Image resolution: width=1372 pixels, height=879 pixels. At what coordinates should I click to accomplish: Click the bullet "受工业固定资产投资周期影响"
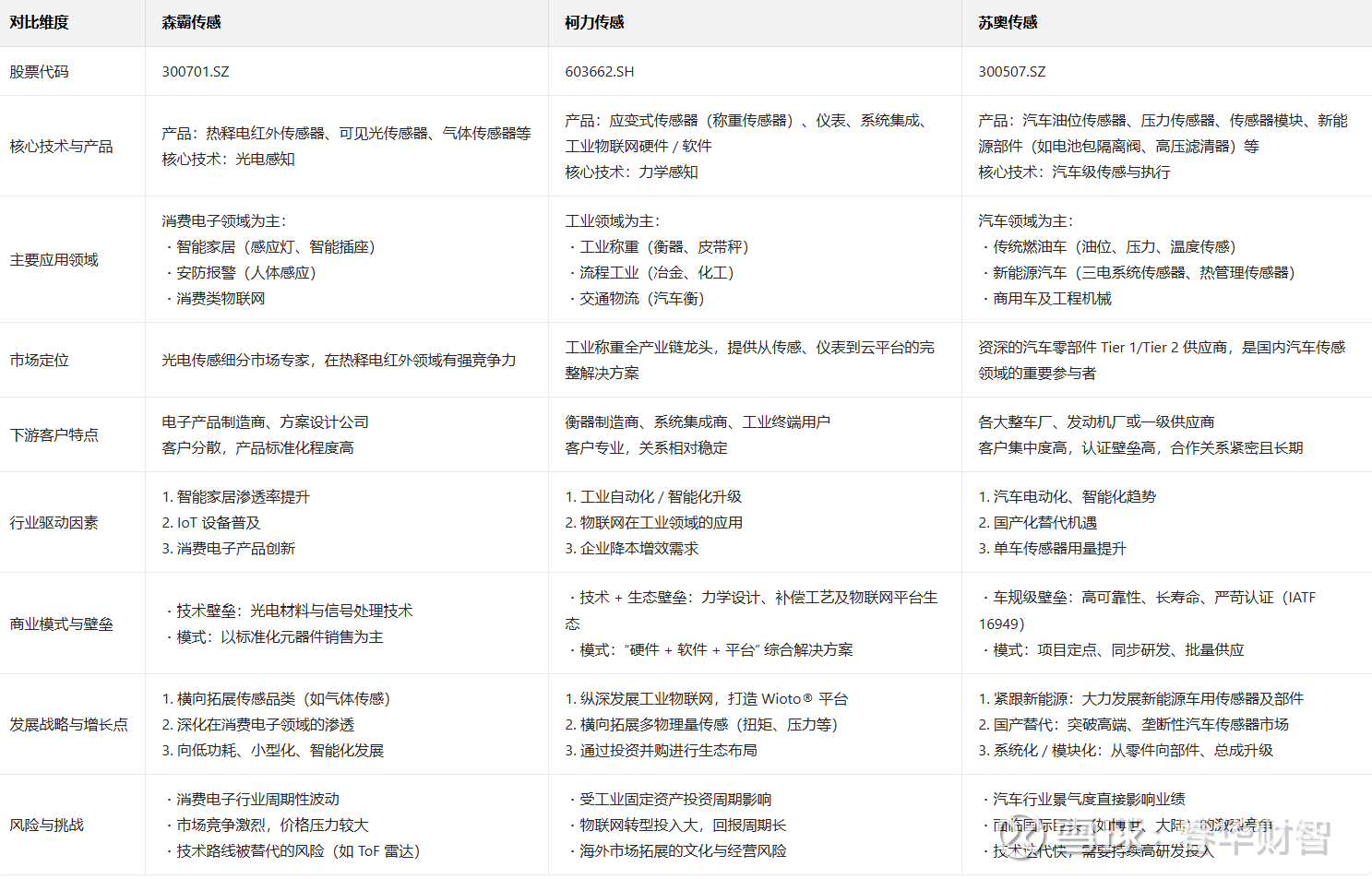pyautogui.click(x=669, y=800)
